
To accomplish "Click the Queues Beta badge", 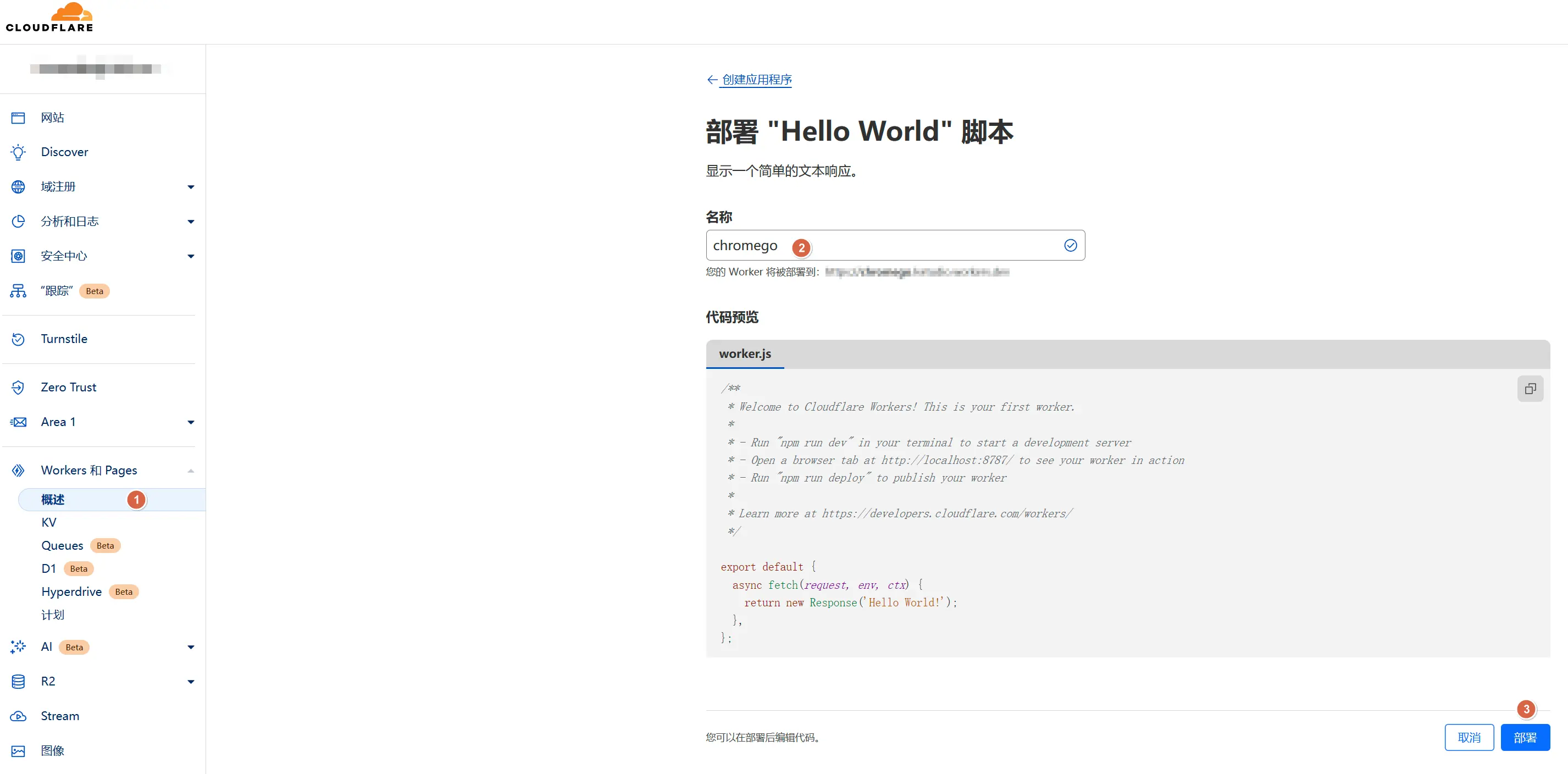I will click(x=106, y=546).
